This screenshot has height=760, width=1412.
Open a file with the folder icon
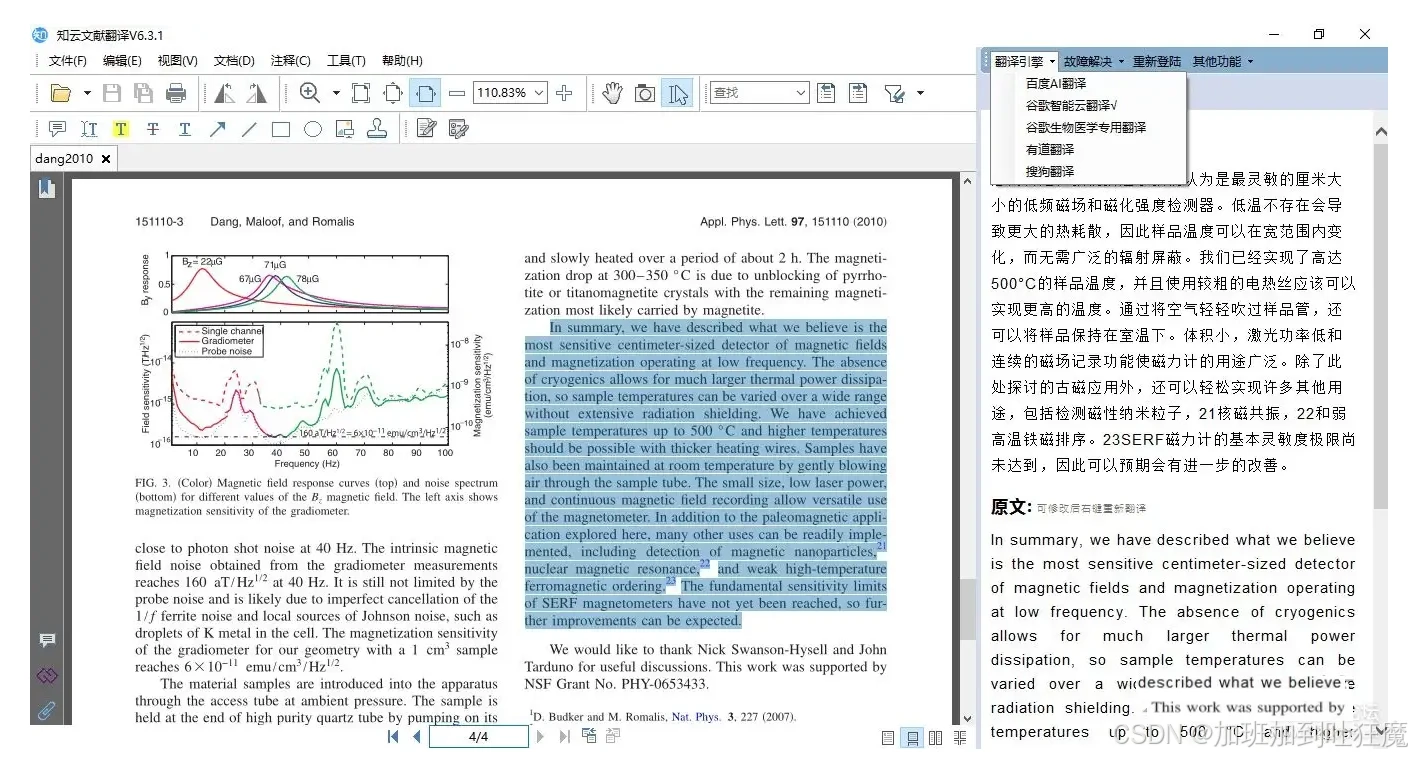[61, 93]
